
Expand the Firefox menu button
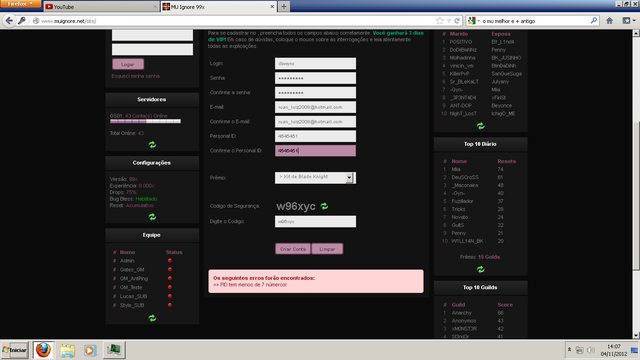pyautogui.click(x=20, y=4)
